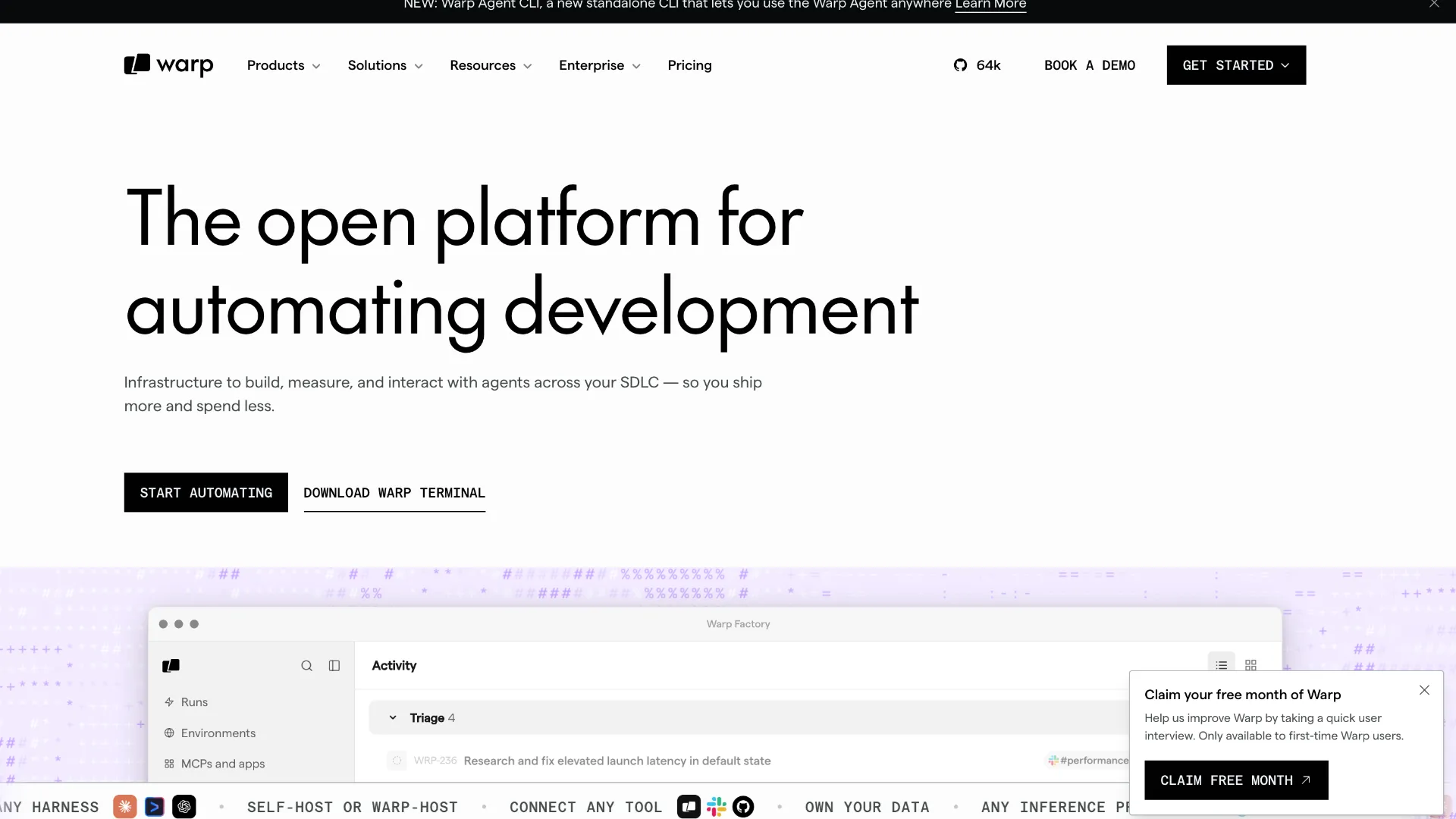Click the Claim Free Month button
This screenshot has width=1456, height=819.
(x=1236, y=780)
